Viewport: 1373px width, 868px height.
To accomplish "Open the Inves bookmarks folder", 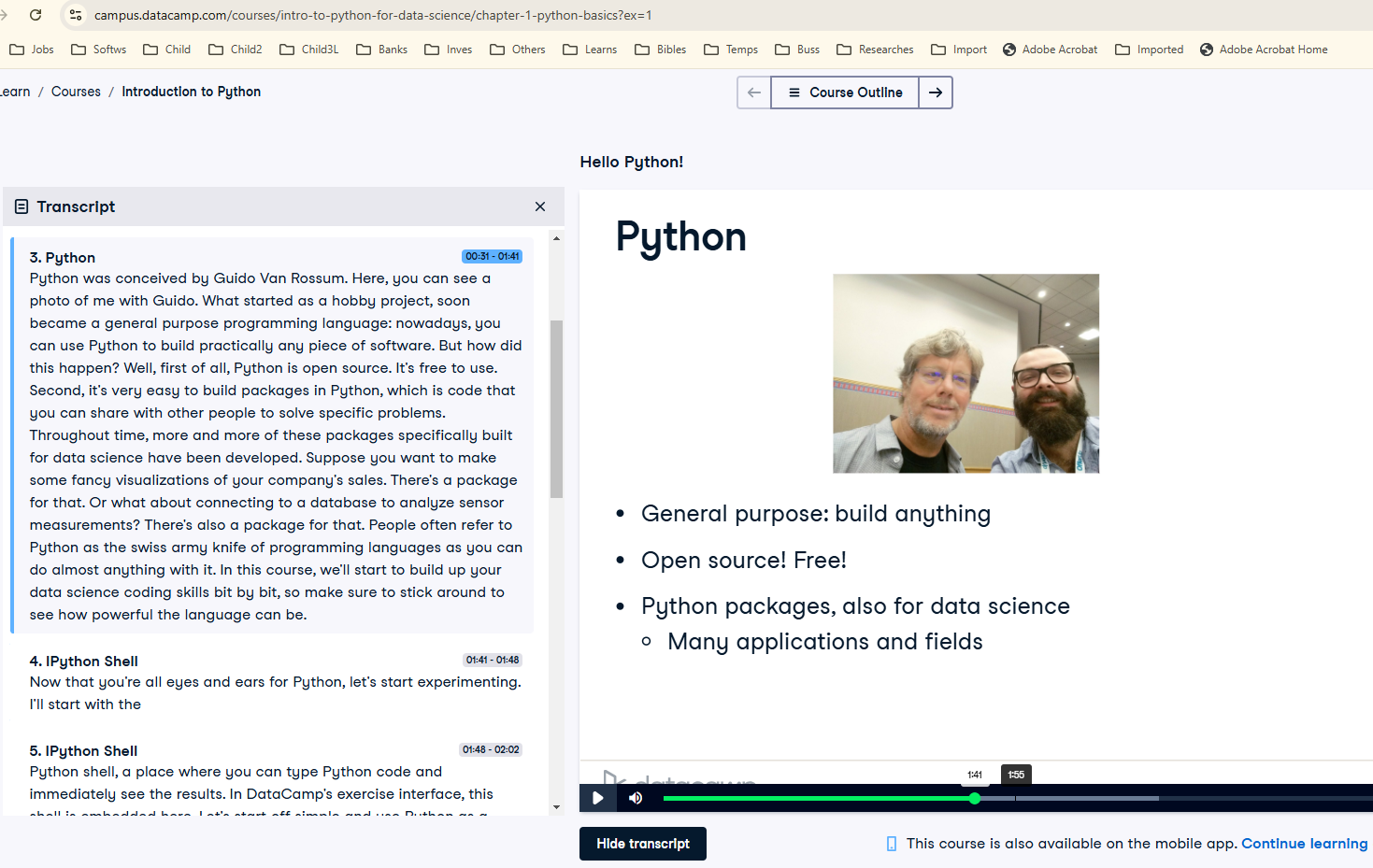I will coord(449,50).
